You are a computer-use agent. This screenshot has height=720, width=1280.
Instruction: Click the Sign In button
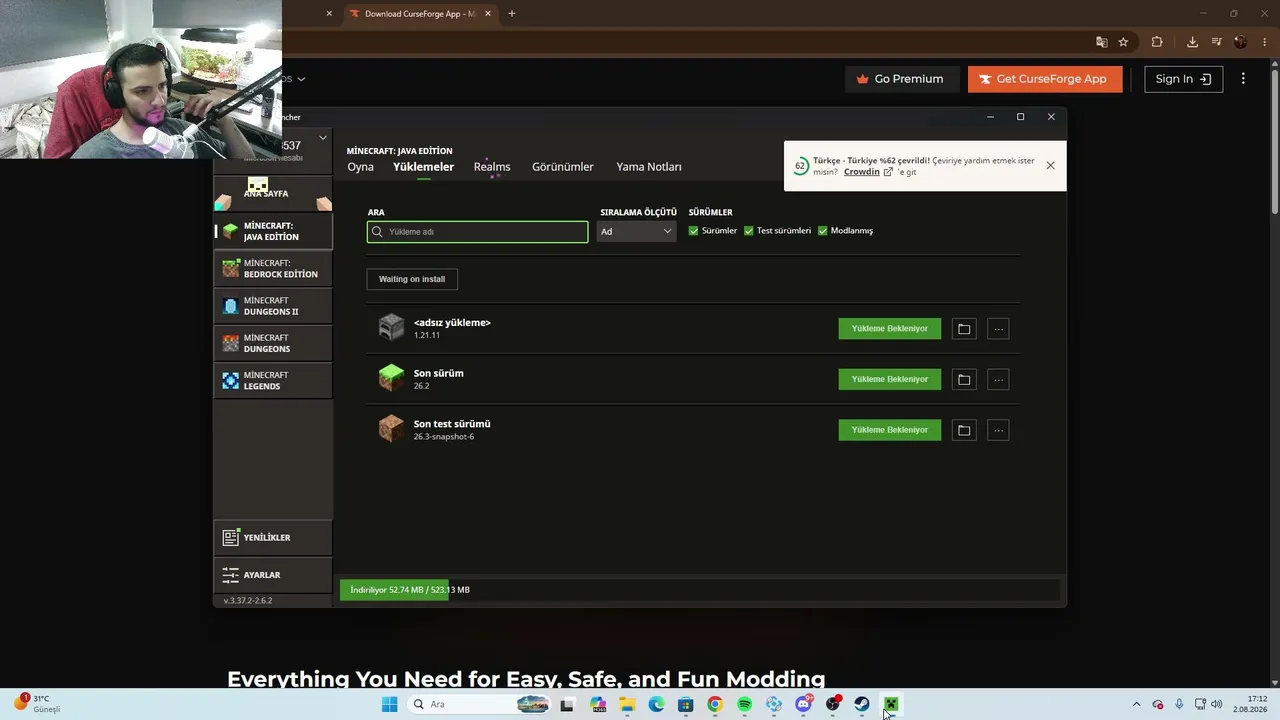click(x=1184, y=79)
